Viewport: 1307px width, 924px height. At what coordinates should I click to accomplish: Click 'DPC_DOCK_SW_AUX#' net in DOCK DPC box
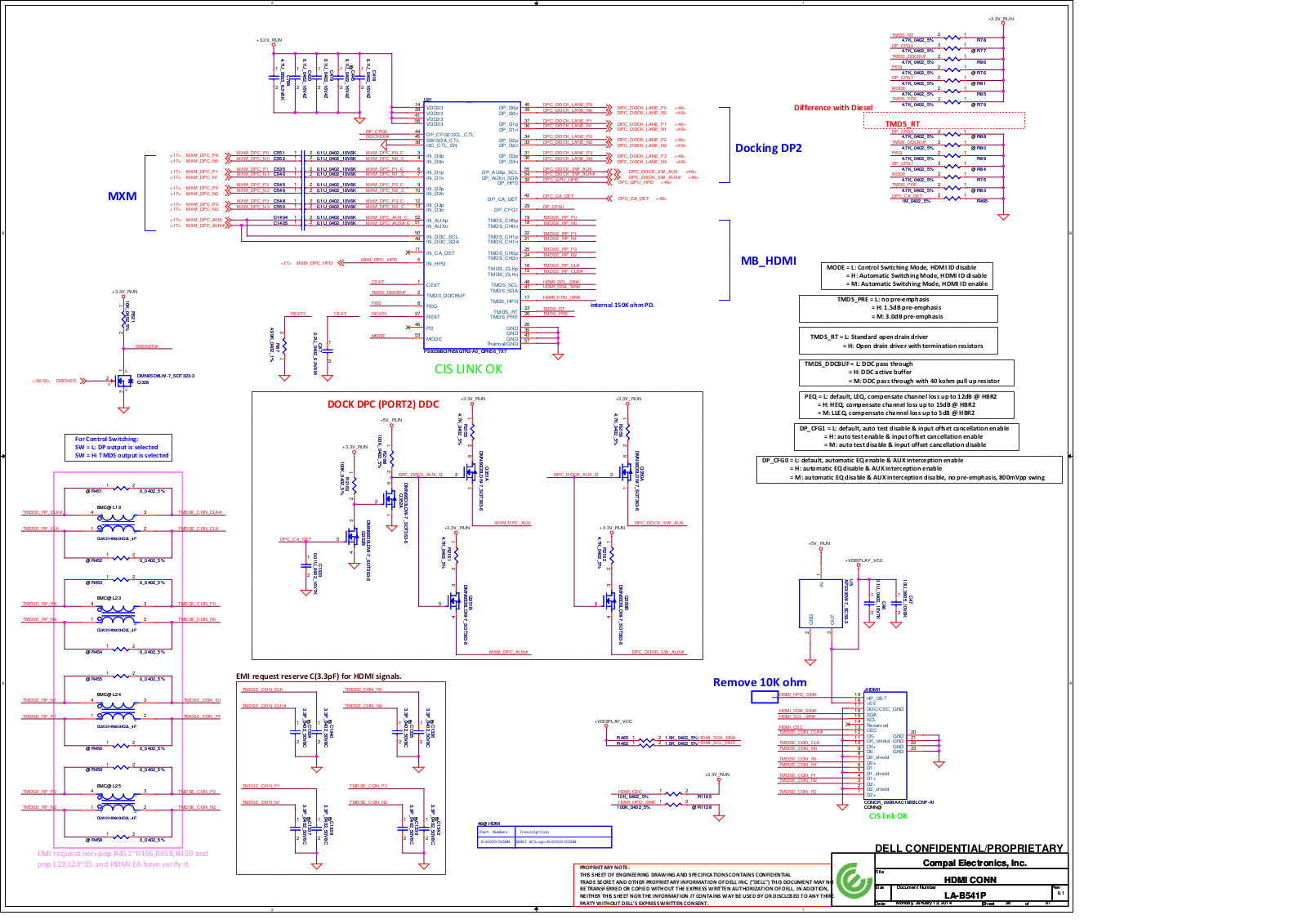point(658,652)
